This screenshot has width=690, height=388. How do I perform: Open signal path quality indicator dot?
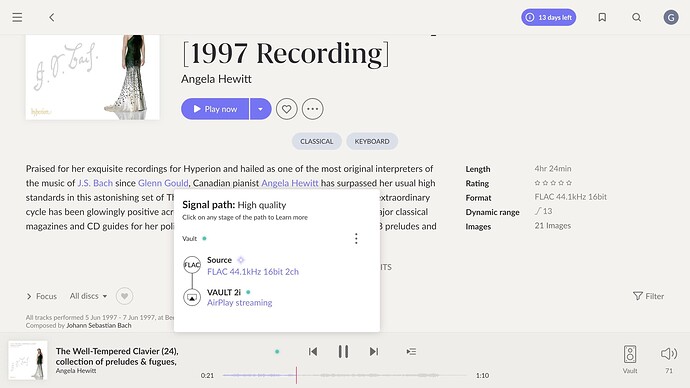click(x=277, y=351)
